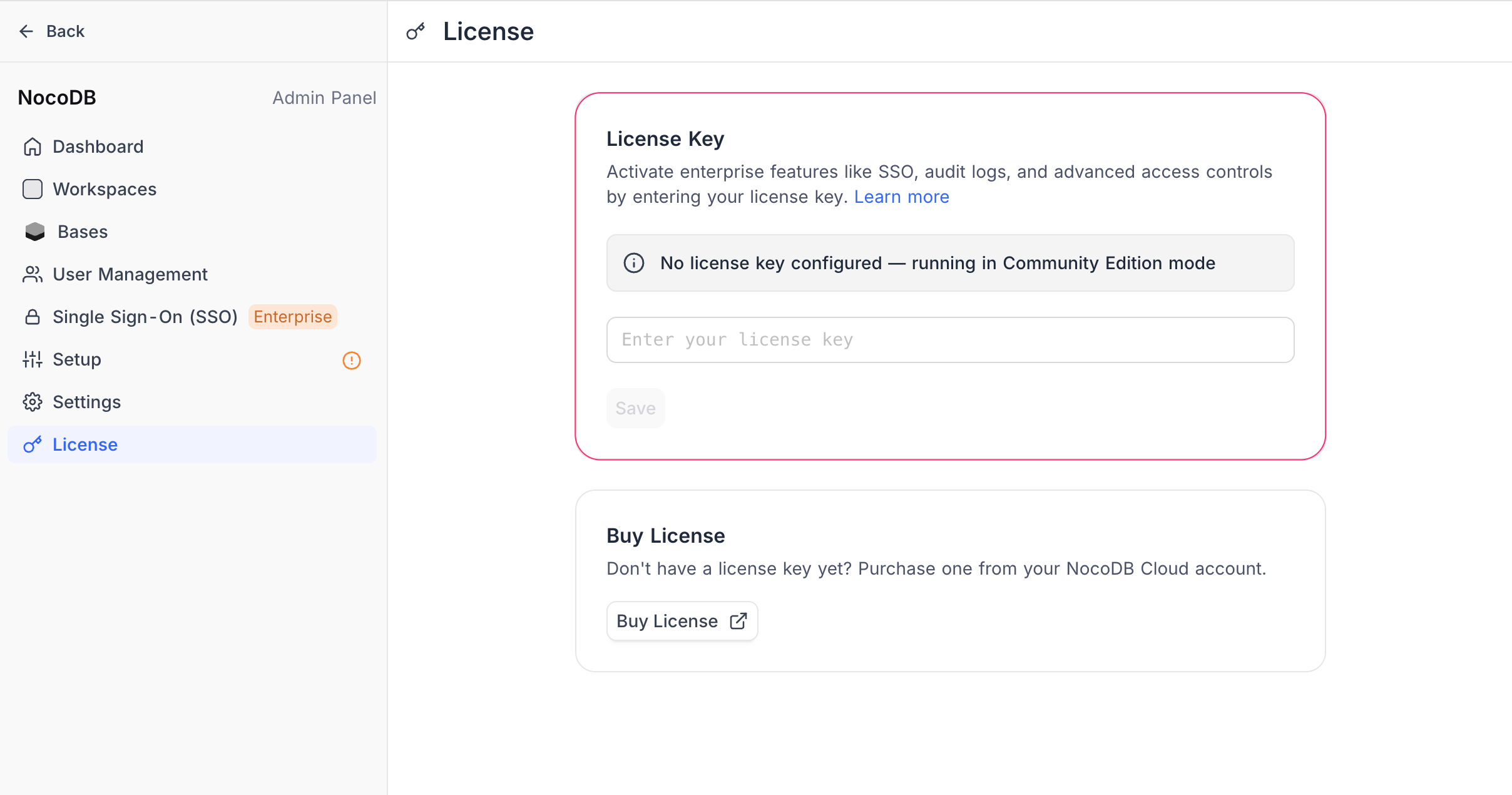Open User Management

tap(192, 274)
